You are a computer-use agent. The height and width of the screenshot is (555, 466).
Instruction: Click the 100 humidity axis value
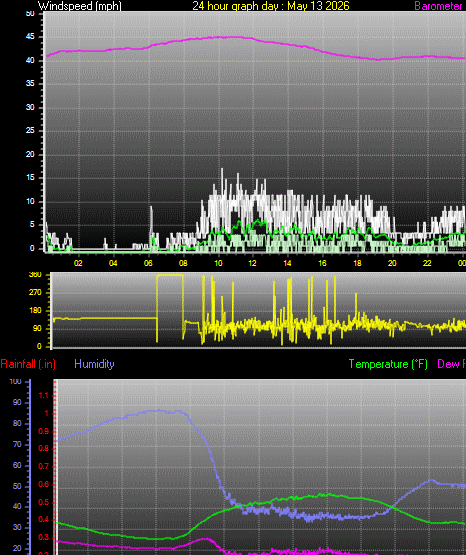(15, 381)
